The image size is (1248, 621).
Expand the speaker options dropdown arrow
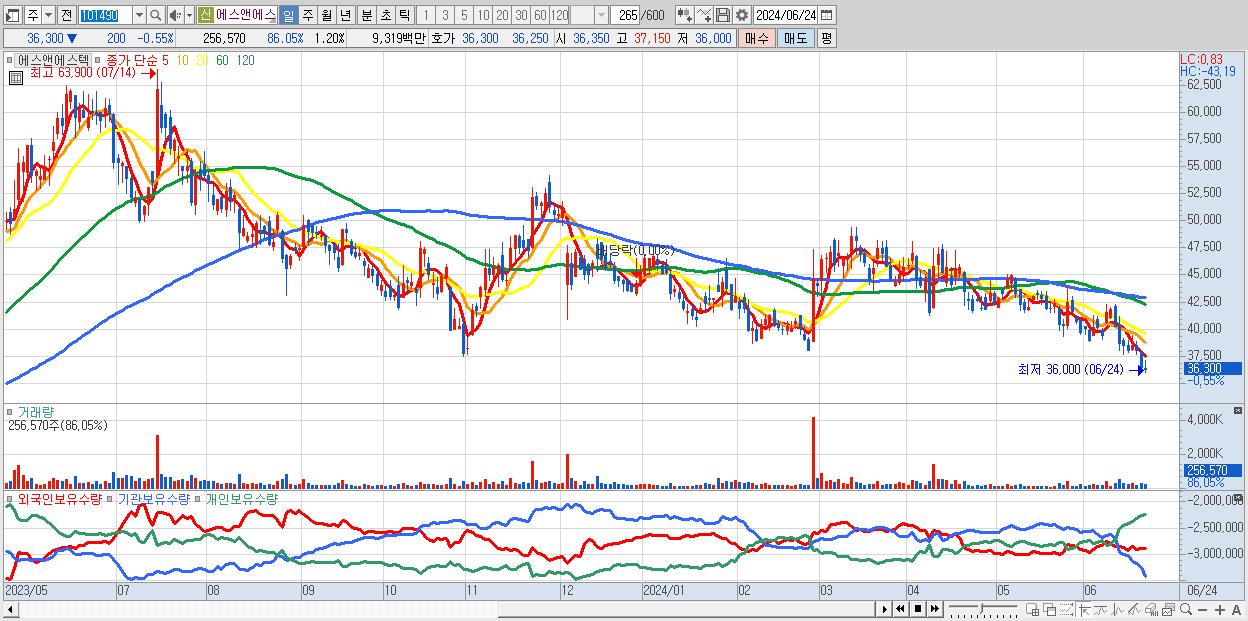pos(189,16)
